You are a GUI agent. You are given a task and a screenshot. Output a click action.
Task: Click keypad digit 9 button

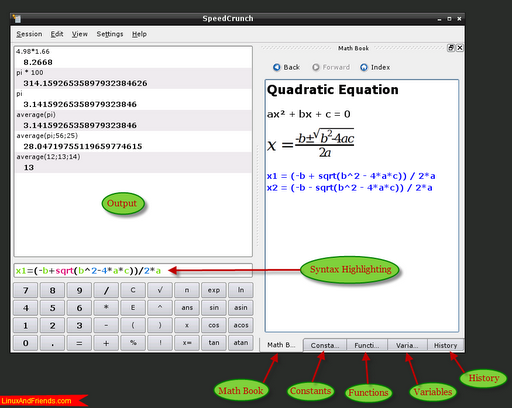(x=79, y=290)
